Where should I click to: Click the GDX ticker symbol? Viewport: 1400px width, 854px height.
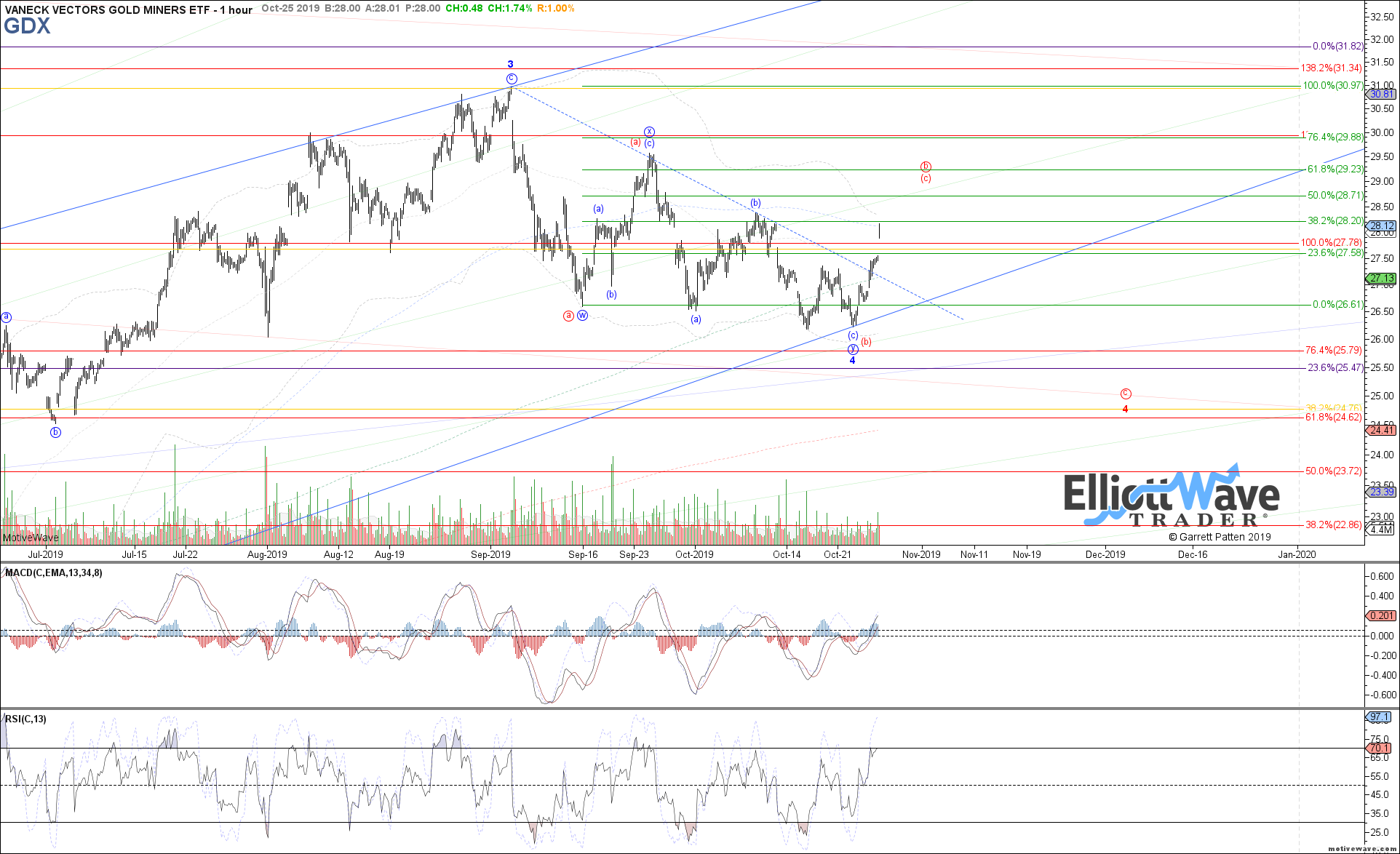27,26
